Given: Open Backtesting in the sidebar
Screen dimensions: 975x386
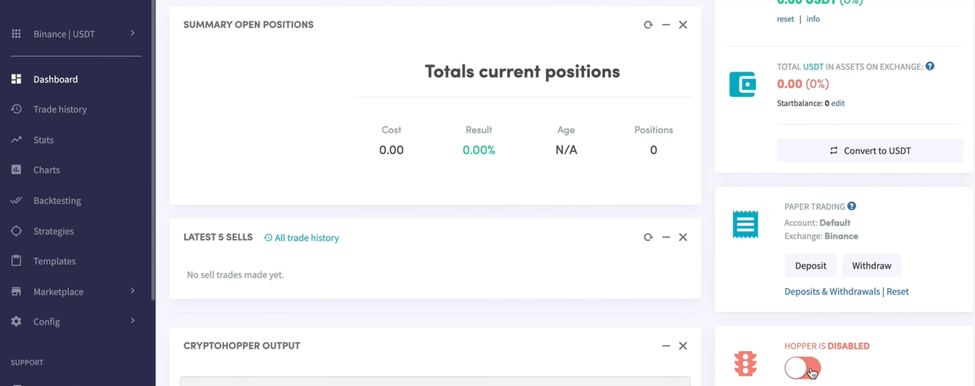Looking at the screenshot, I should [x=57, y=201].
